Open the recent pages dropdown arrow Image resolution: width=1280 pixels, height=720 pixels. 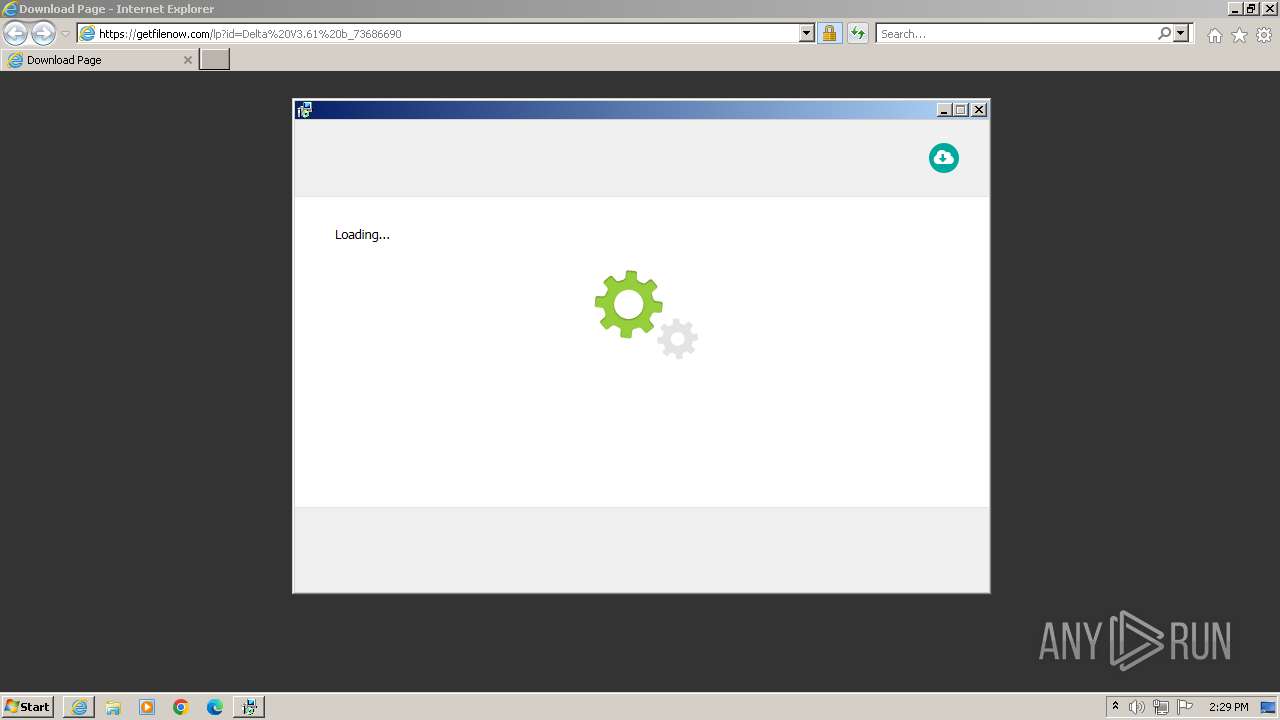65,34
